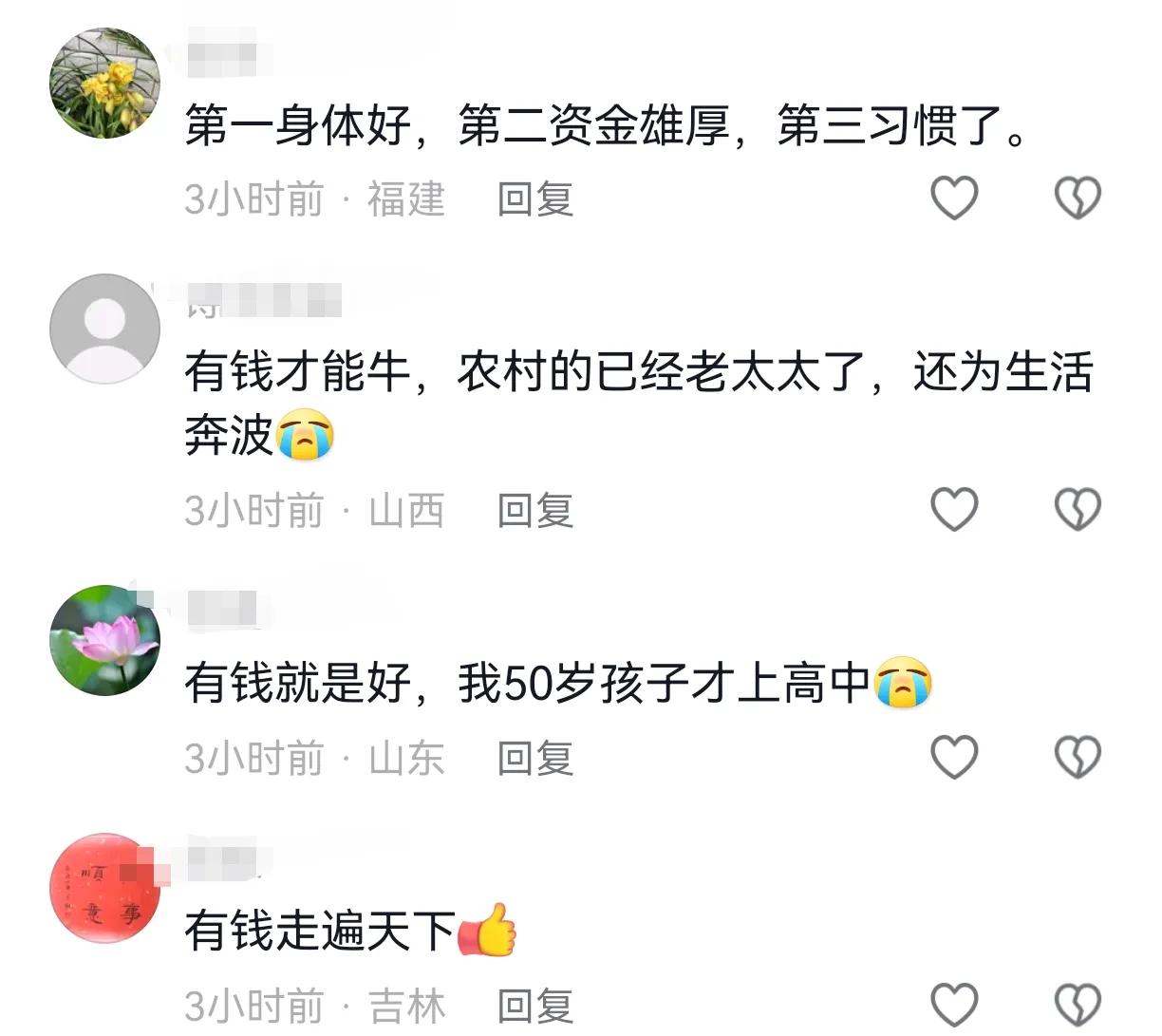This screenshot has width=1162, height=1036.
Task: Reply to the Shandong comment via 回复
Action: (535, 759)
